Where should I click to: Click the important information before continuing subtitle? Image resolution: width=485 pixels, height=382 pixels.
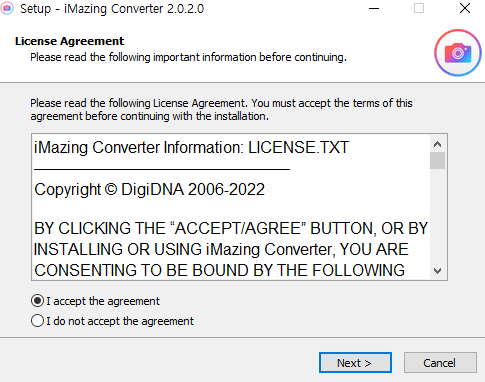point(188,57)
